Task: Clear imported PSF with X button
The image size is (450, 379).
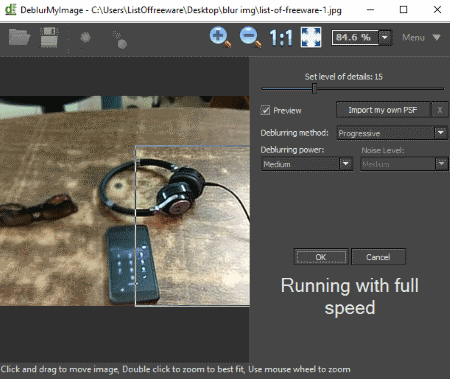Action: click(440, 110)
